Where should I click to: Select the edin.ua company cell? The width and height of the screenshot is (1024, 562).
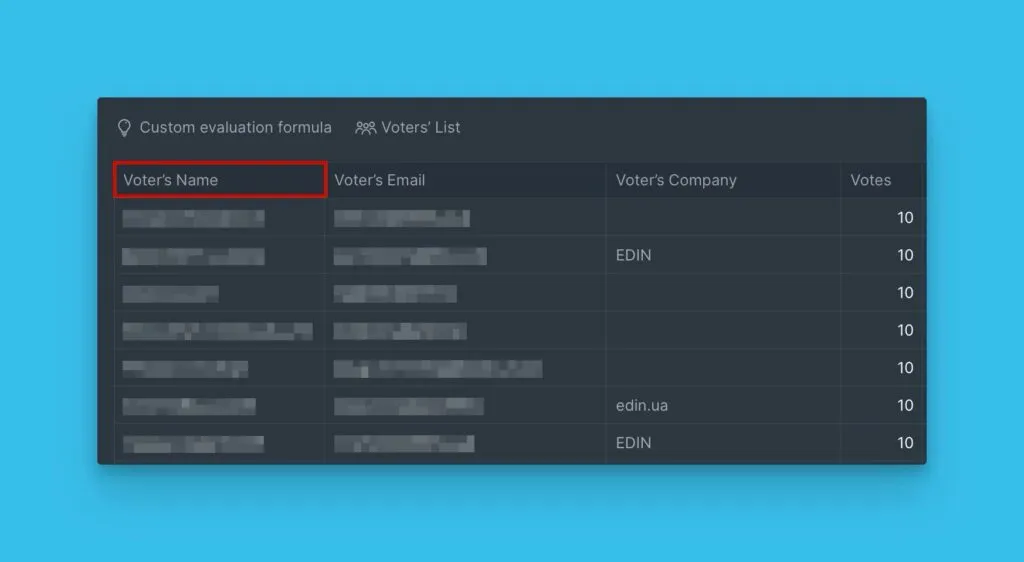point(642,406)
